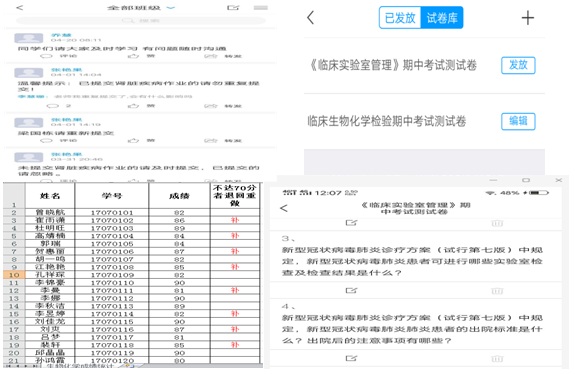Go back from the 试卷库 test paper screen
Image resolution: width=575 pixels, height=374 pixels.
[x=311, y=18]
